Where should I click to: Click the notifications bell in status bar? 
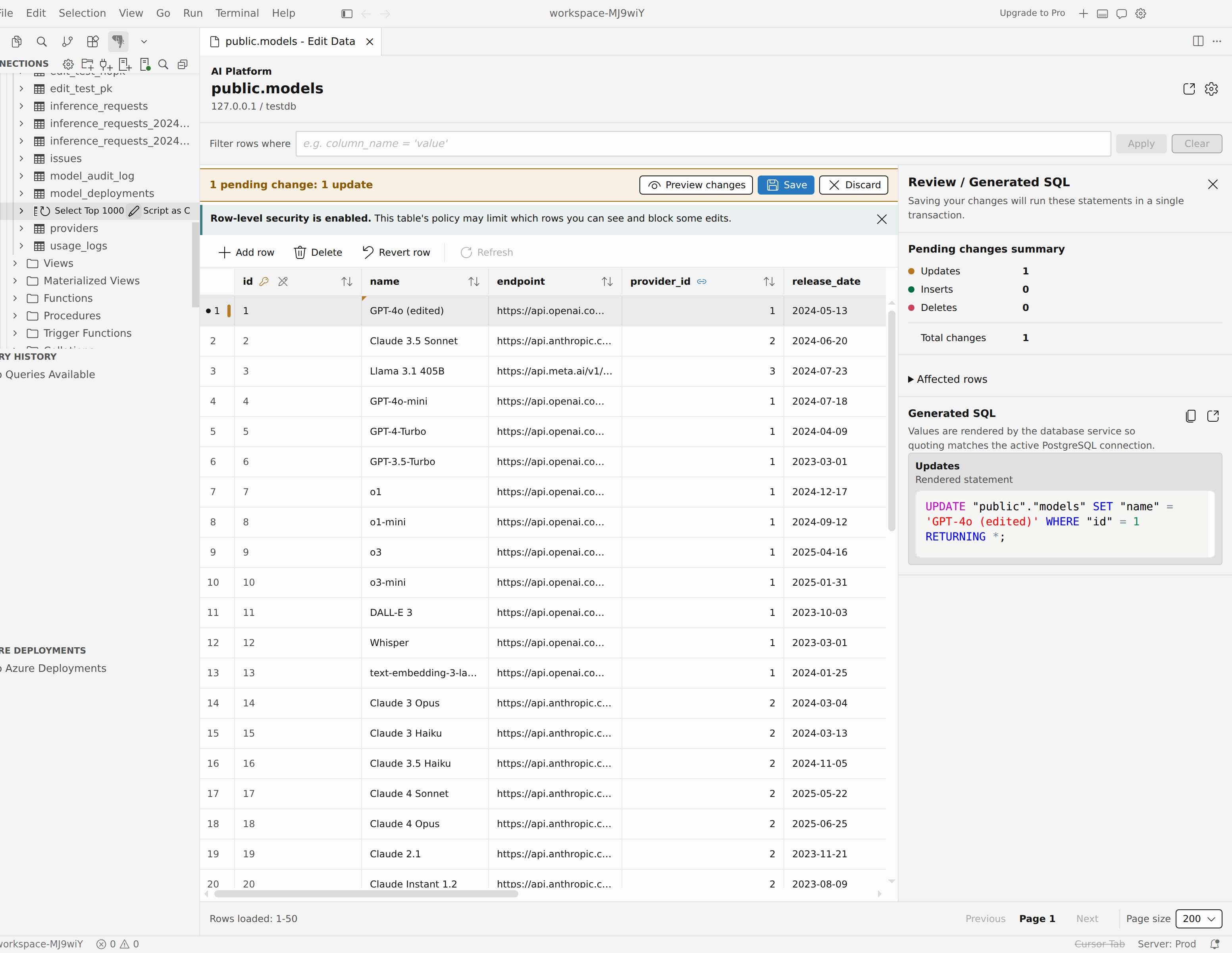(x=1215, y=944)
